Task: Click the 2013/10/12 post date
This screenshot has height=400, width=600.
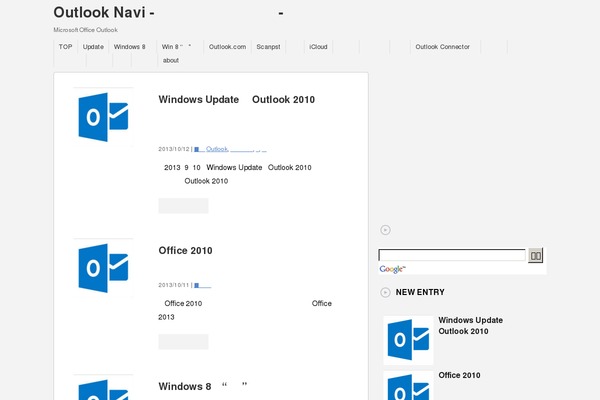Action: pos(174,149)
